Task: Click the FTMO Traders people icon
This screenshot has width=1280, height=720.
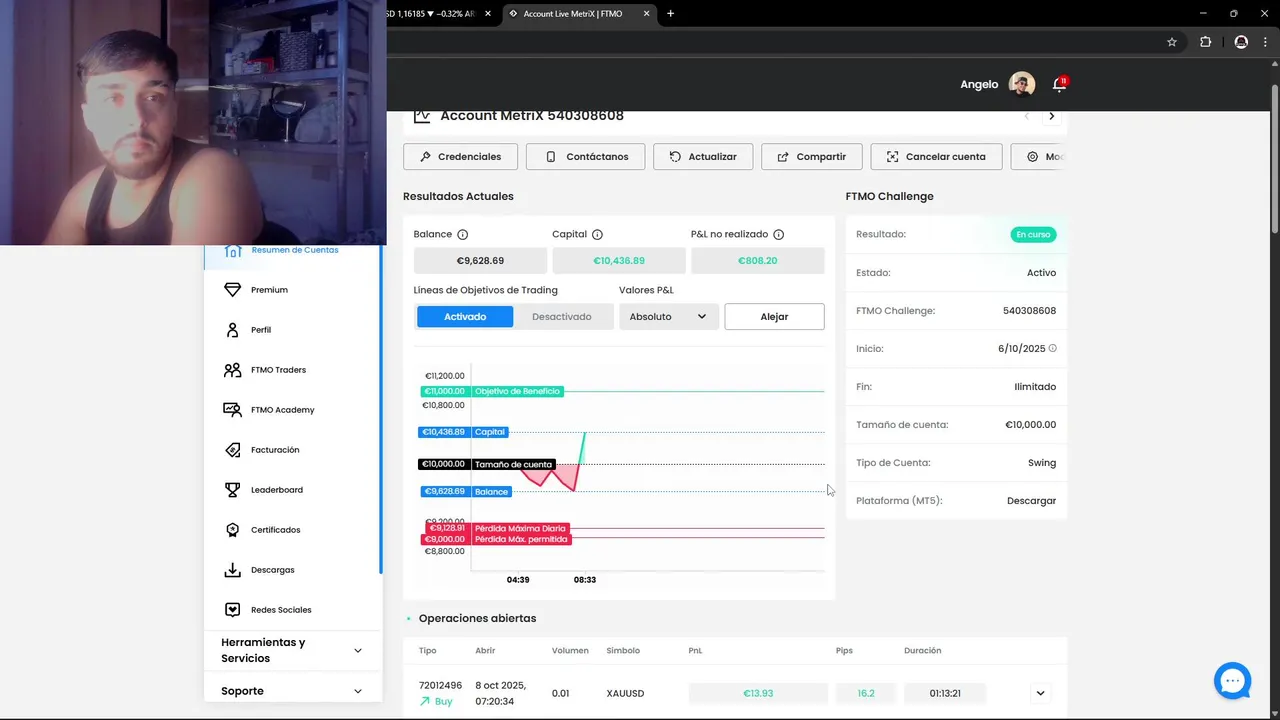Action: coord(232,370)
